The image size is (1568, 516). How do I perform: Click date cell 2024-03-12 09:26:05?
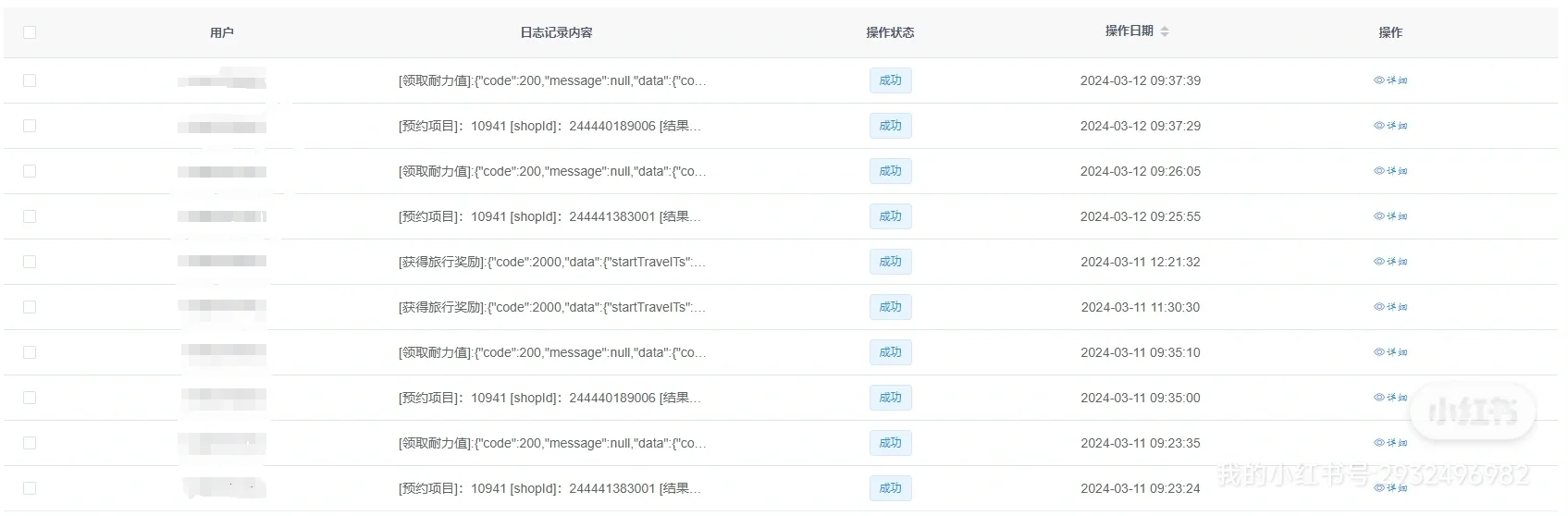tap(1141, 171)
